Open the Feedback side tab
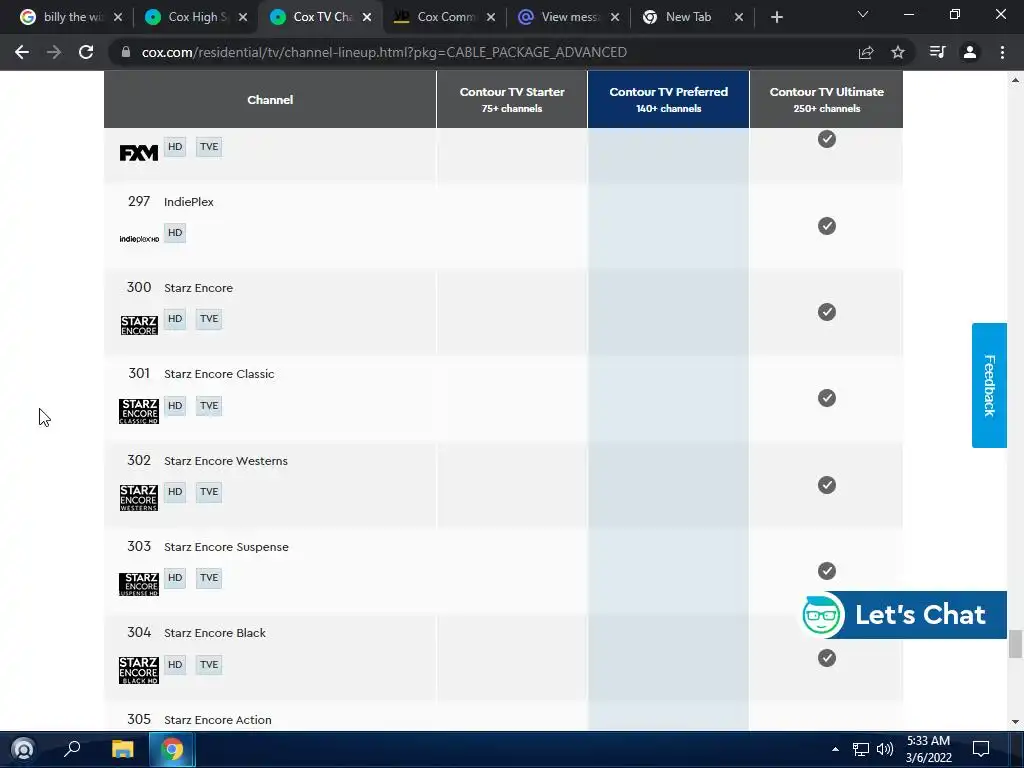Viewport: 1024px width, 768px height. pos(989,385)
